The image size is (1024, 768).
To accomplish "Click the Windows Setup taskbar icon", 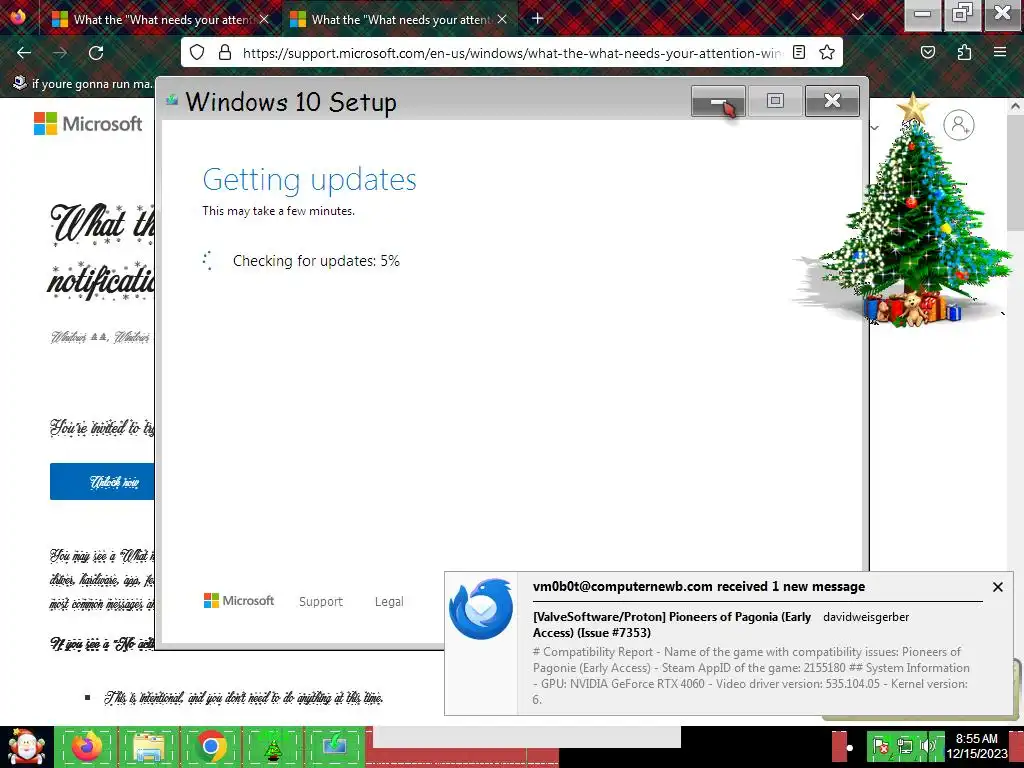I will pyautogui.click(x=335, y=746).
